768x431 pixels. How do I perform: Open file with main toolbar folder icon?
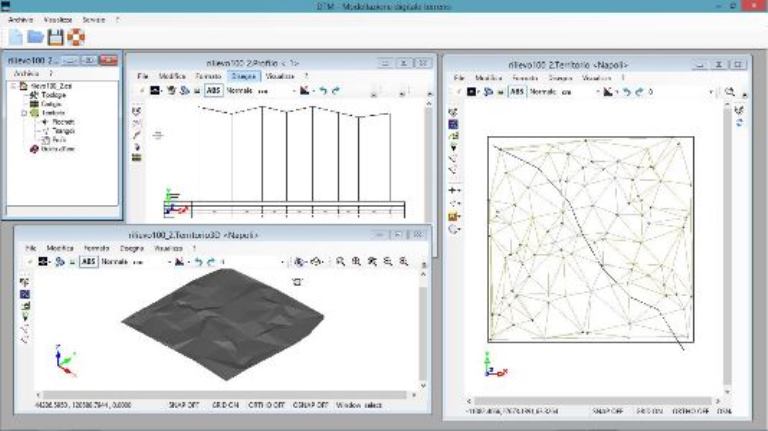(x=36, y=38)
